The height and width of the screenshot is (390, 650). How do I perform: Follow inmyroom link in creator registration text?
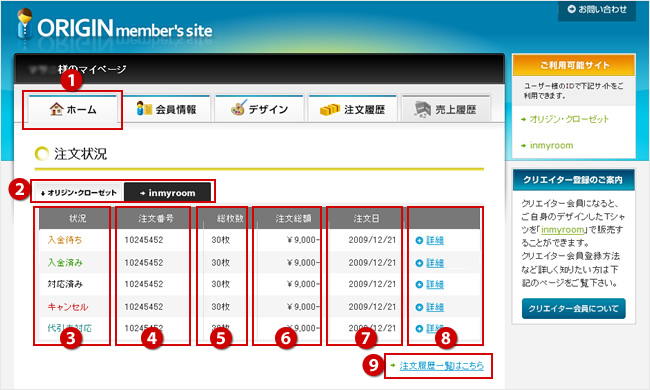coord(563,230)
